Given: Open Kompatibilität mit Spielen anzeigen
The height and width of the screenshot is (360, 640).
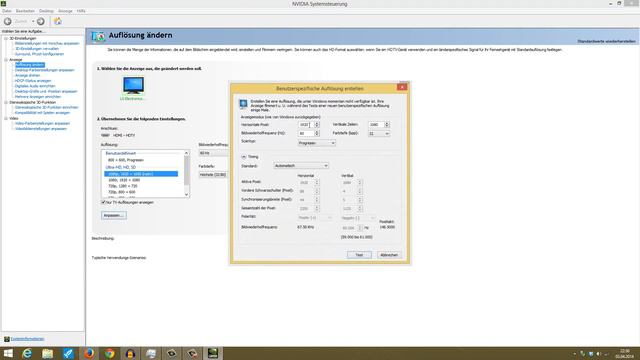Looking at the screenshot, I should [x=42, y=113].
